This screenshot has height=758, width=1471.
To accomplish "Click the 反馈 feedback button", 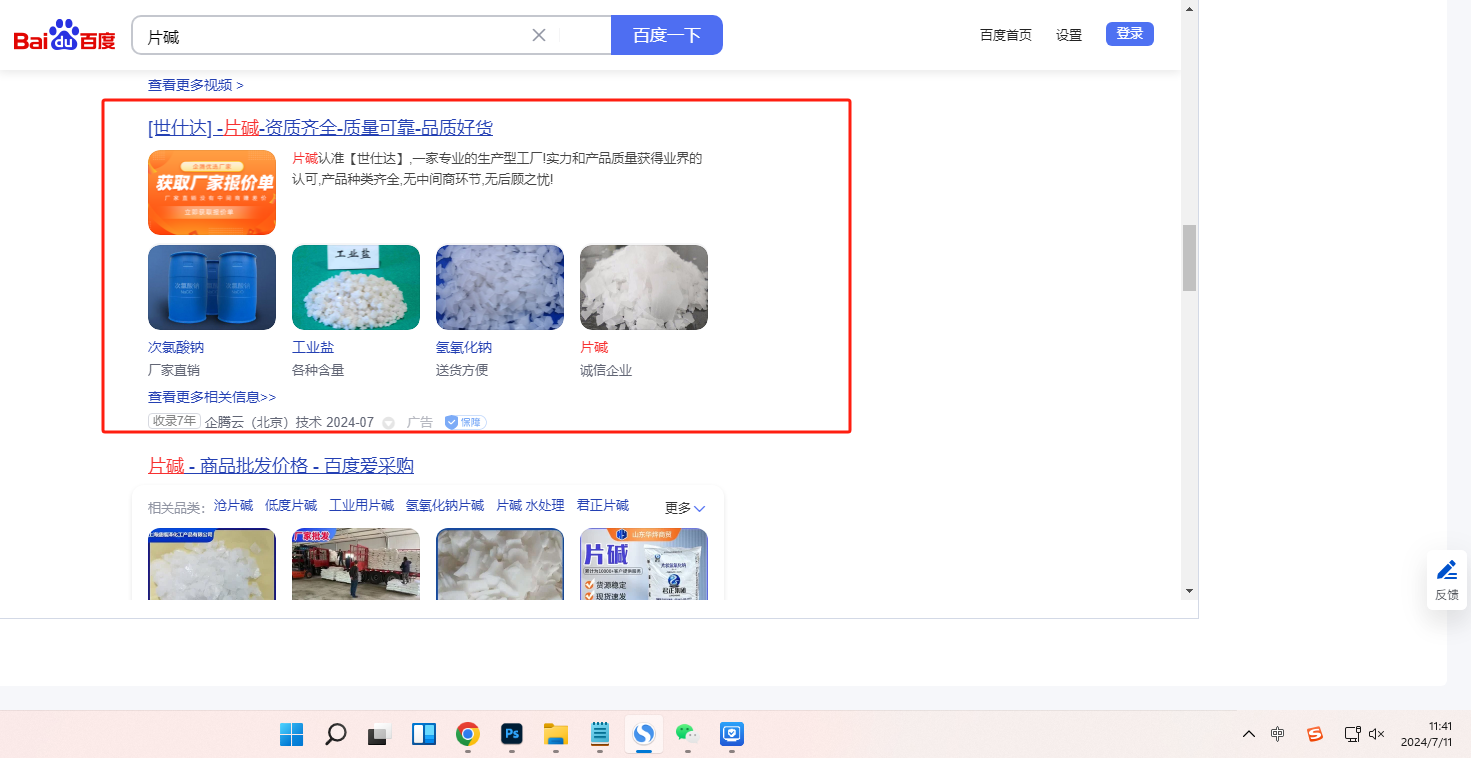I will 1447,580.
